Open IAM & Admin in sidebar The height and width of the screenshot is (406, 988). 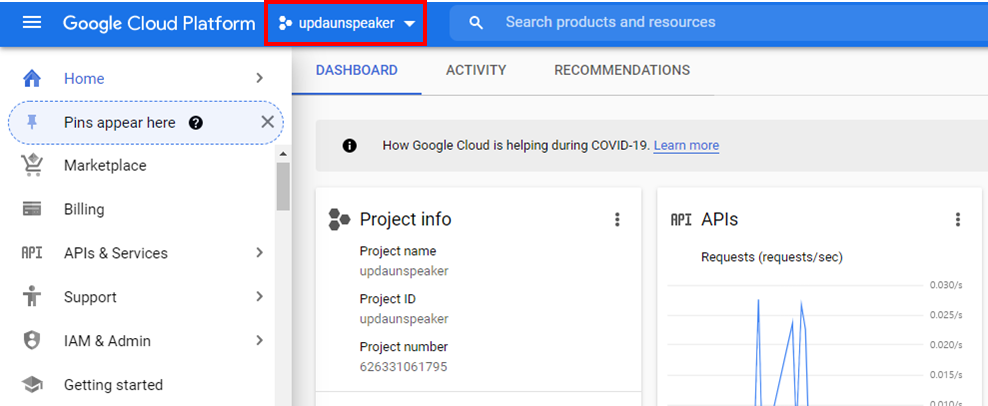(x=107, y=341)
